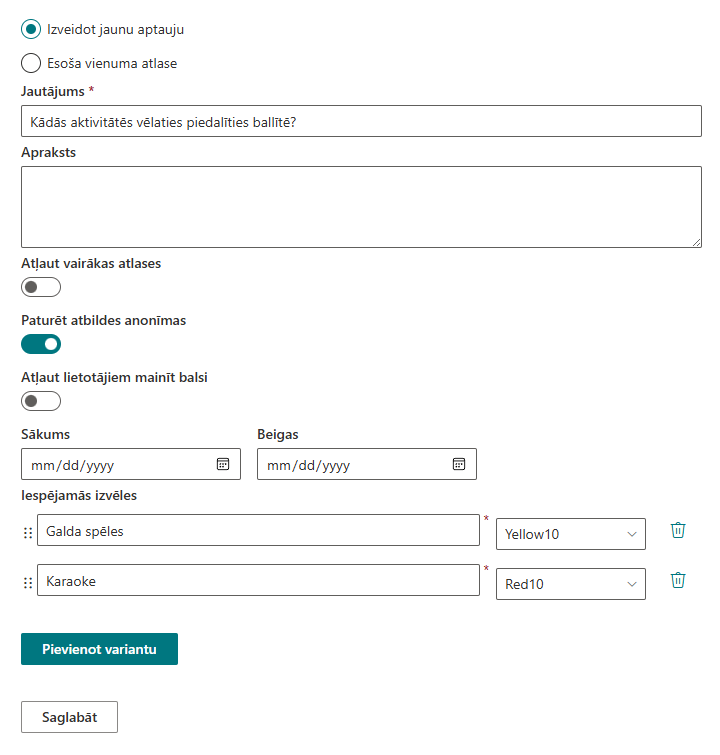
Task: Enable the Atļaut vairākas atlases toggle
Action: pyautogui.click(x=41, y=287)
